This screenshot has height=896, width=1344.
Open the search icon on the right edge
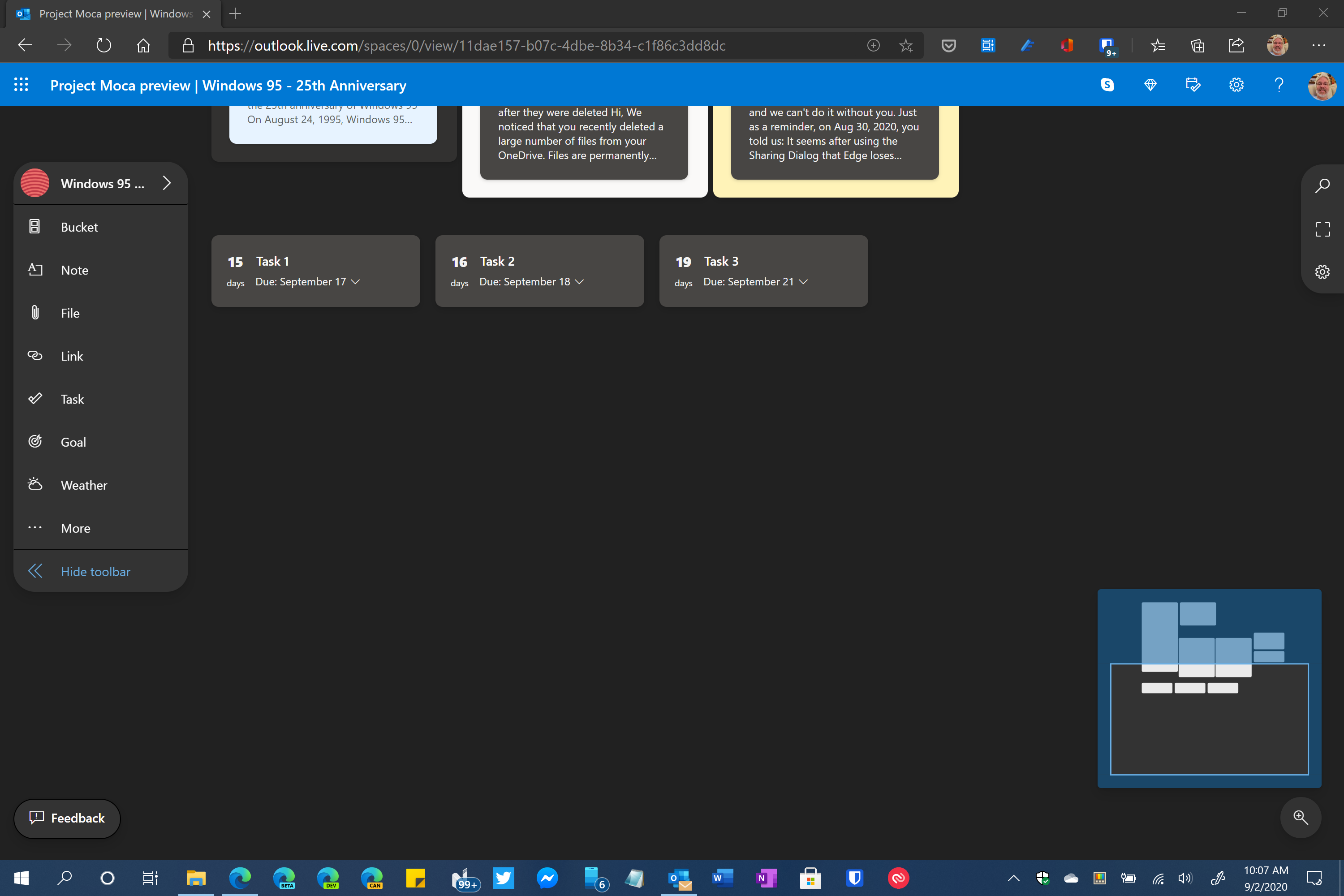[x=1322, y=185]
